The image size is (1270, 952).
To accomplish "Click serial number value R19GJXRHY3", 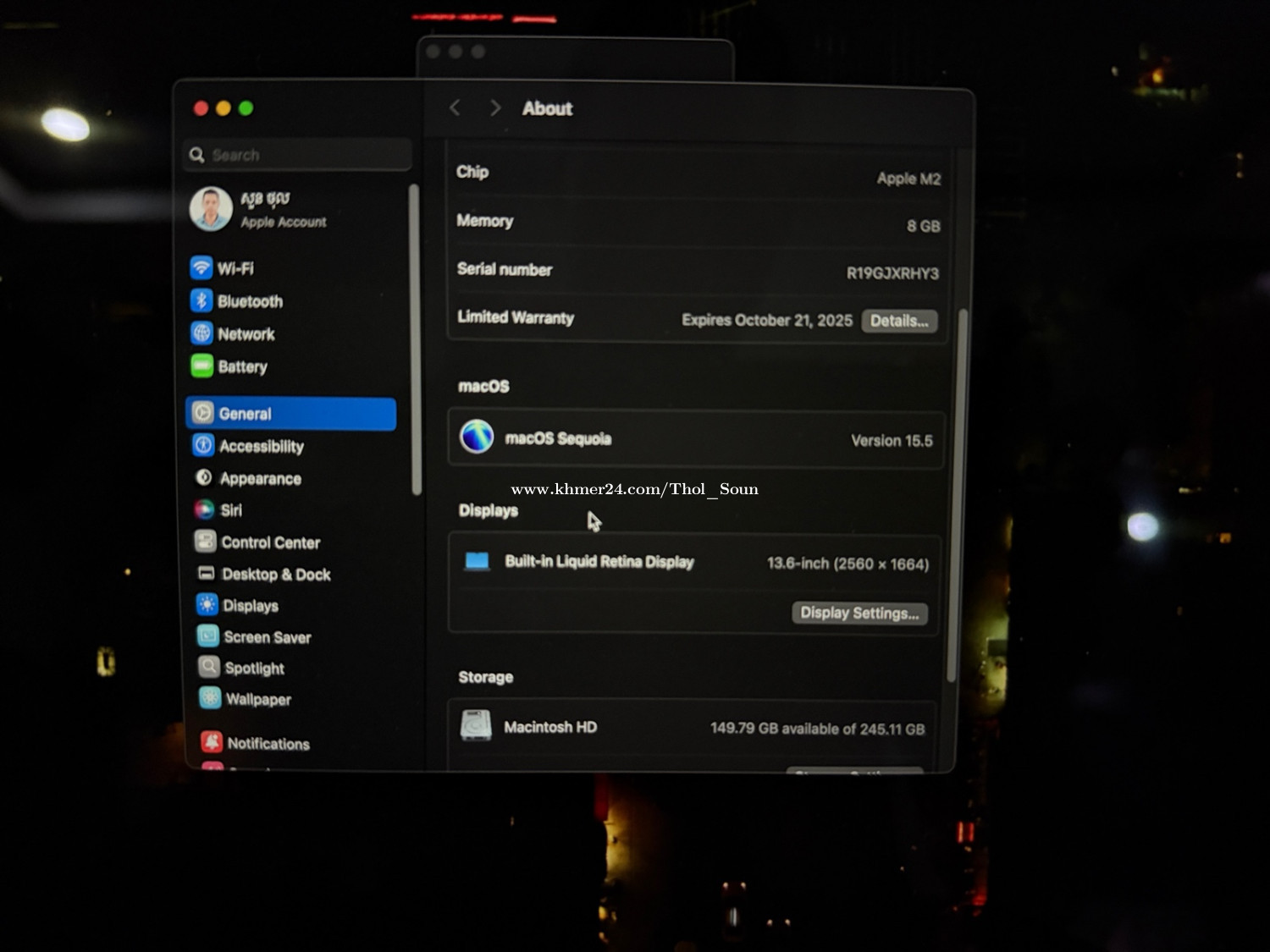I will [x=892, y=273].
